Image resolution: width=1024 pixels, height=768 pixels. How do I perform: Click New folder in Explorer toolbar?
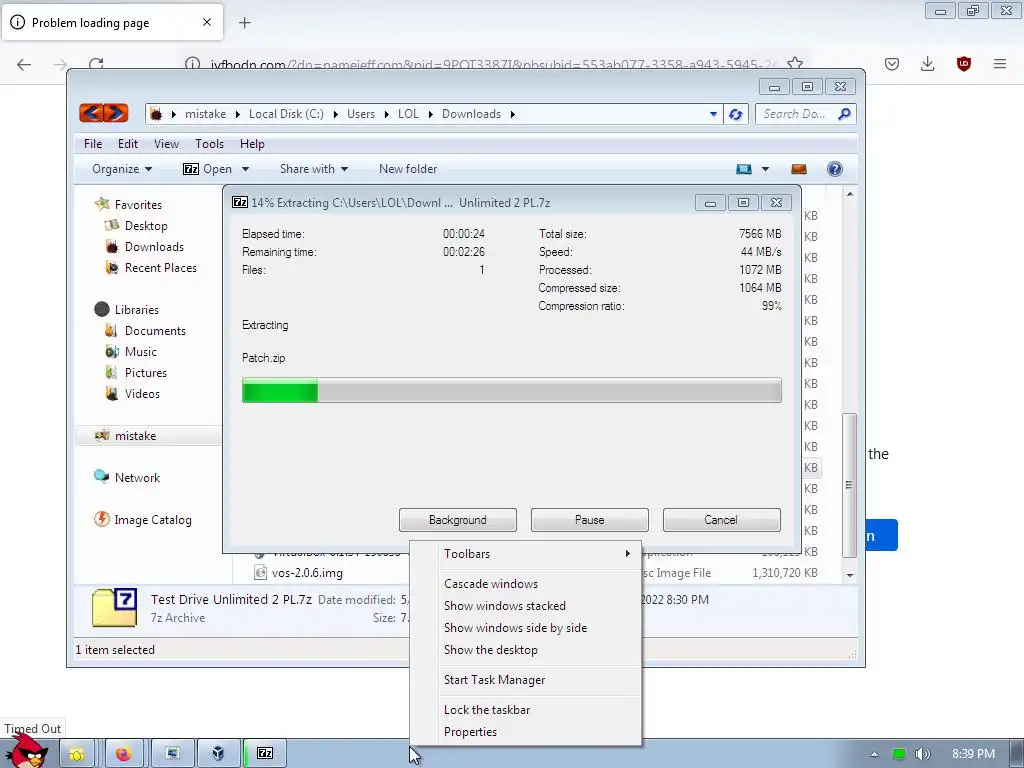pos(408,169)
